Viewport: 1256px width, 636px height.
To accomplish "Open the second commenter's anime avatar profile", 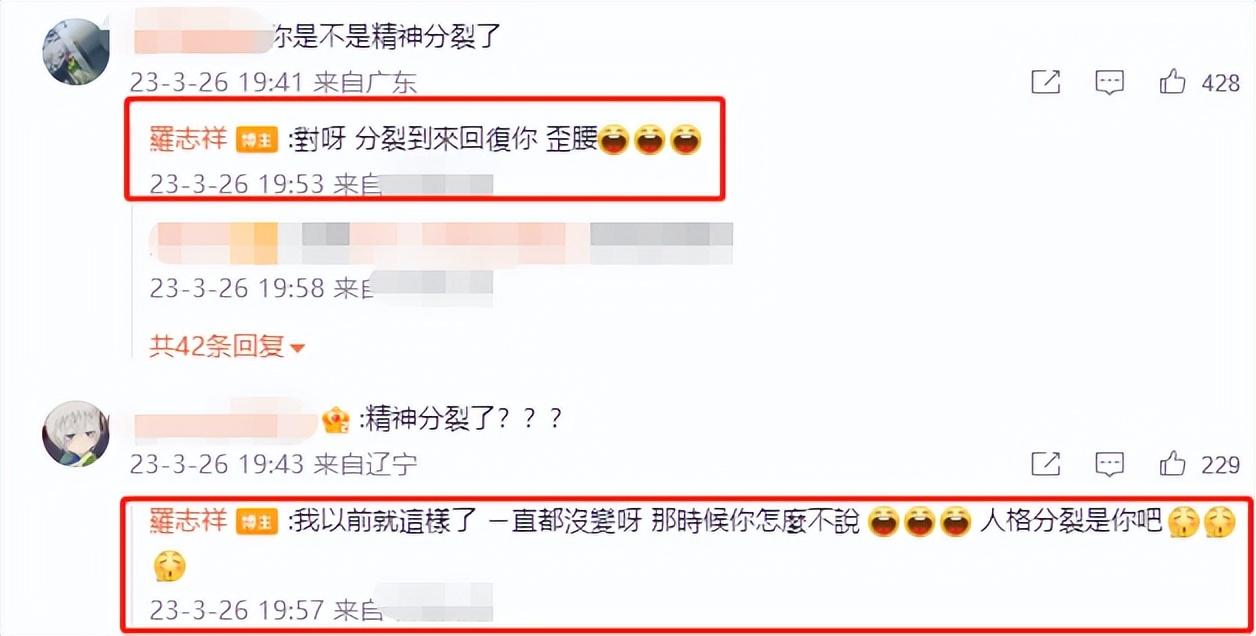I will point(75,433).
